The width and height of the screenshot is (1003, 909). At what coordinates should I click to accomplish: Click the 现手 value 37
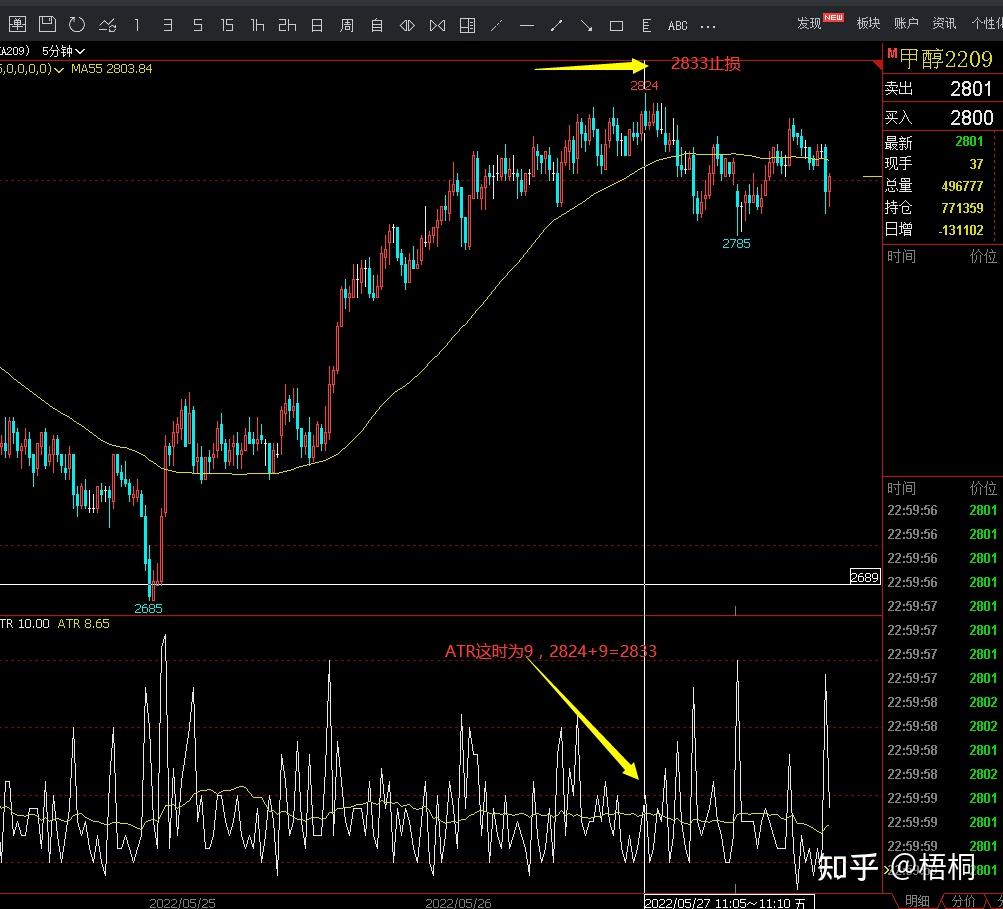pyautogui.click(x=976, y=164)
